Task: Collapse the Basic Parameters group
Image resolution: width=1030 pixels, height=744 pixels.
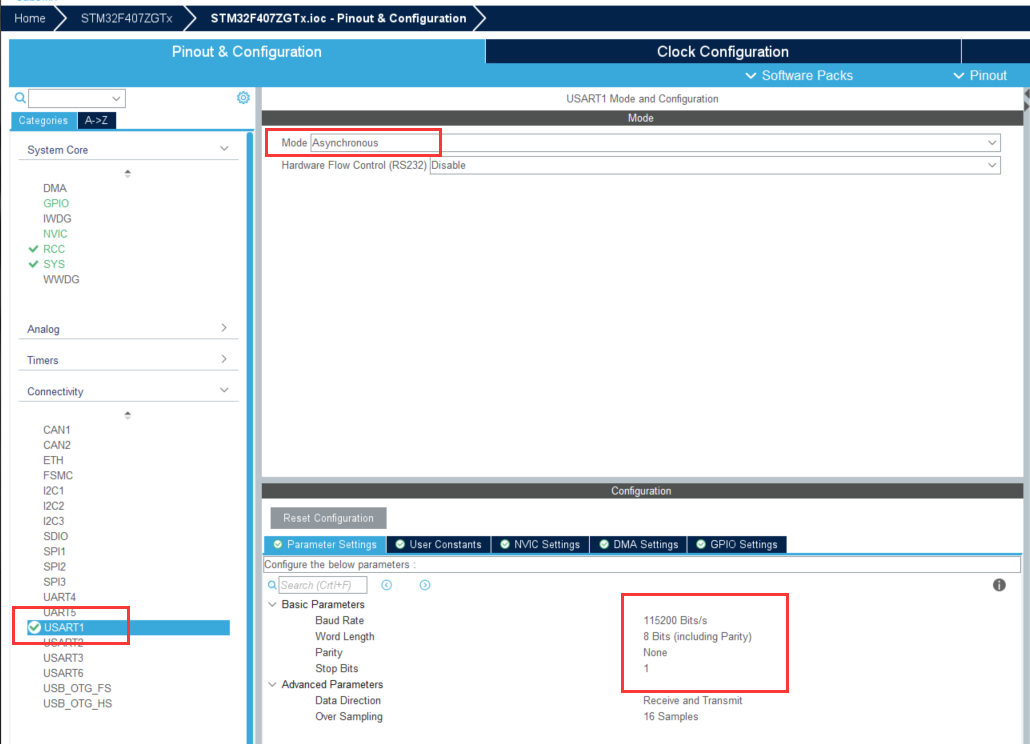Action: [273, 604]
